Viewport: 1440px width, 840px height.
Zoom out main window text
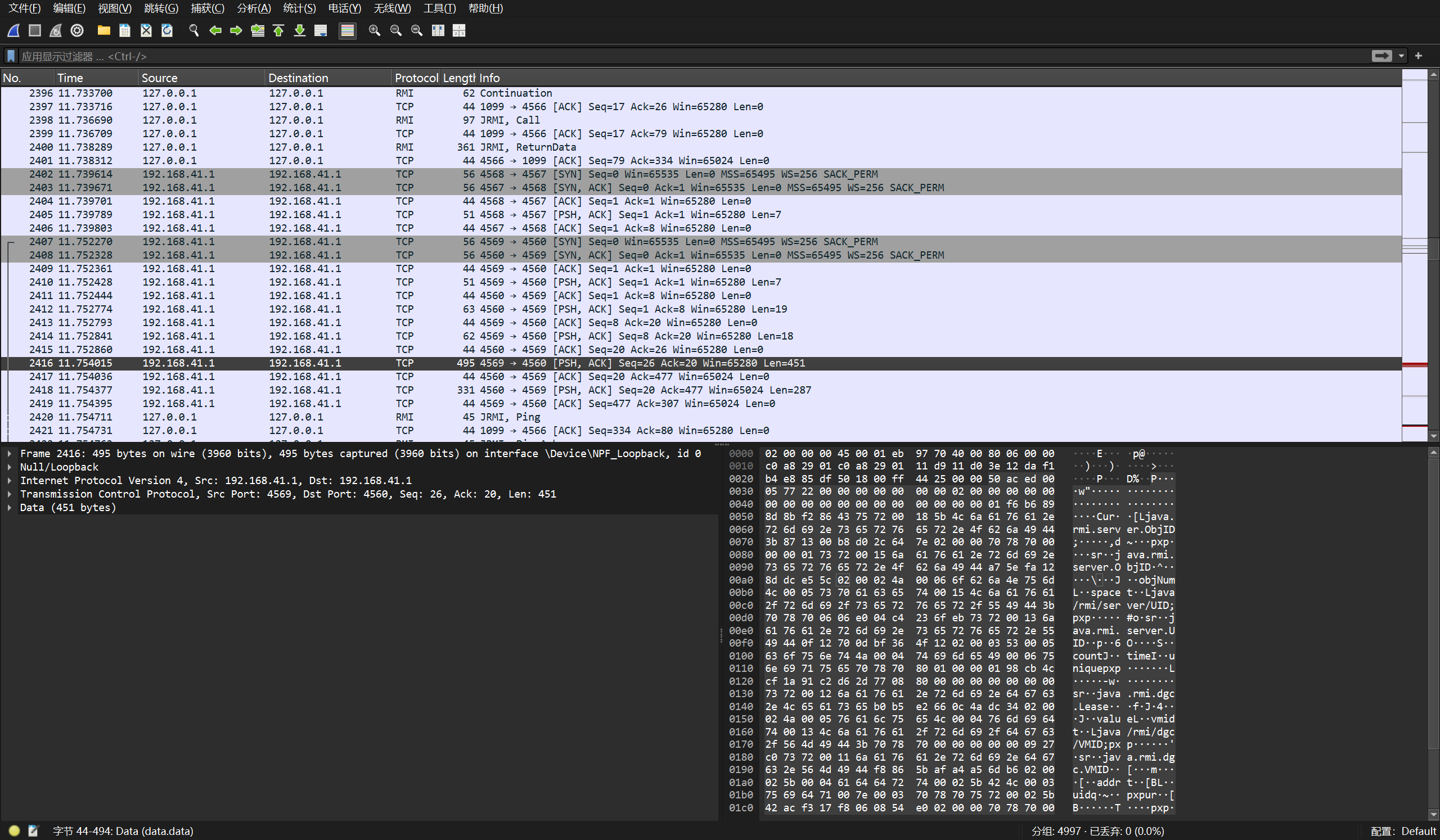(x=395, y=30)
